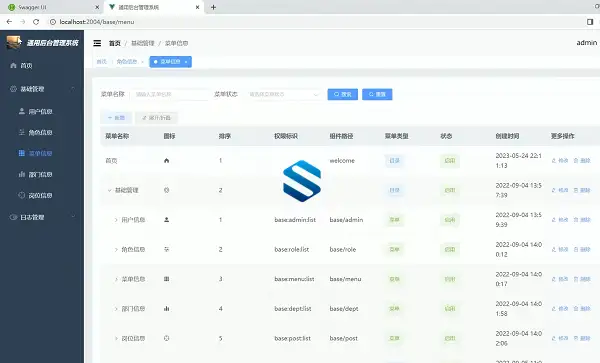Image resolution: width=600 pixels, height=363 pixels.
Task: Expand the 角色信息 table row
Action: pos(116,249)
